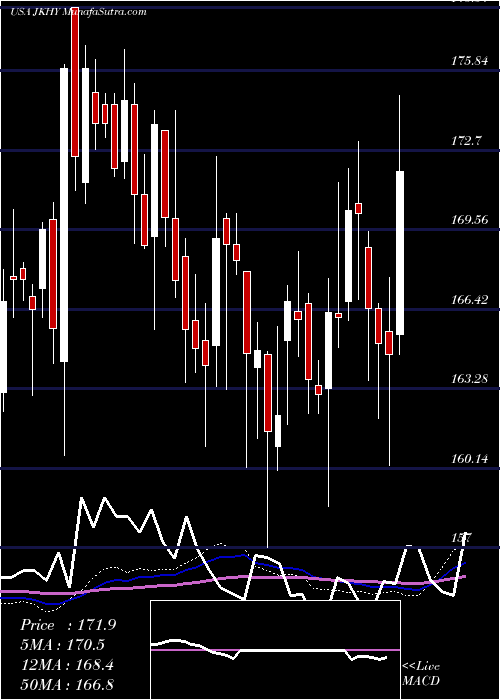This screenshot has width=500, height=700.
Task: Click the <<Live MACD label
Action: [x=421, y=674]
